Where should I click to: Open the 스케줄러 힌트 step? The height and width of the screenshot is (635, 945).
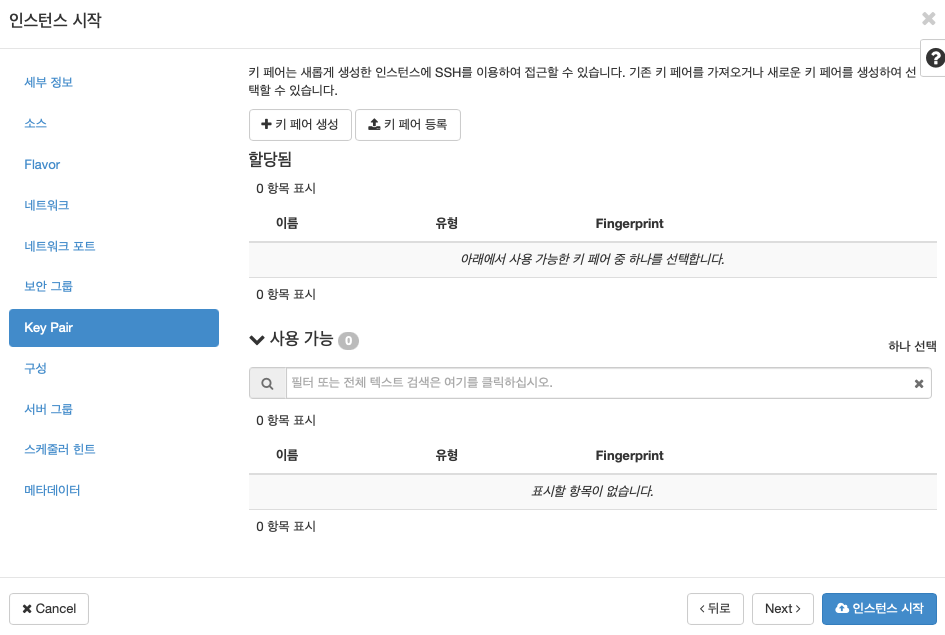[60, 449]
